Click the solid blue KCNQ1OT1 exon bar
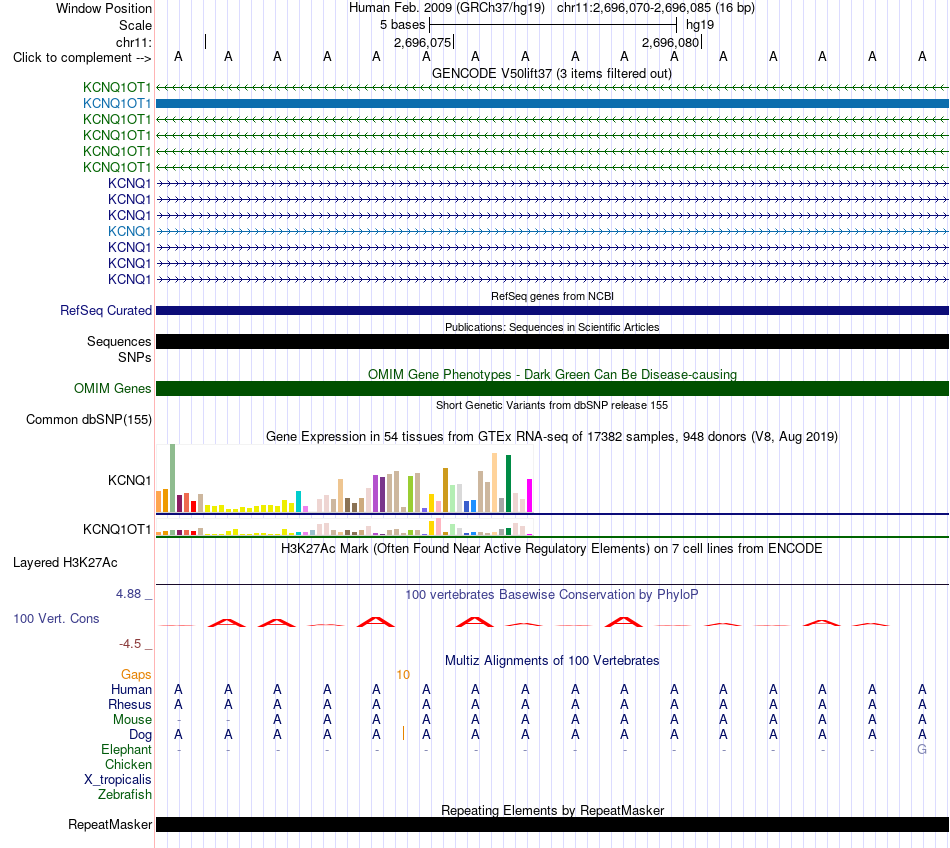The image size is (950, 848). click(552, 104)
